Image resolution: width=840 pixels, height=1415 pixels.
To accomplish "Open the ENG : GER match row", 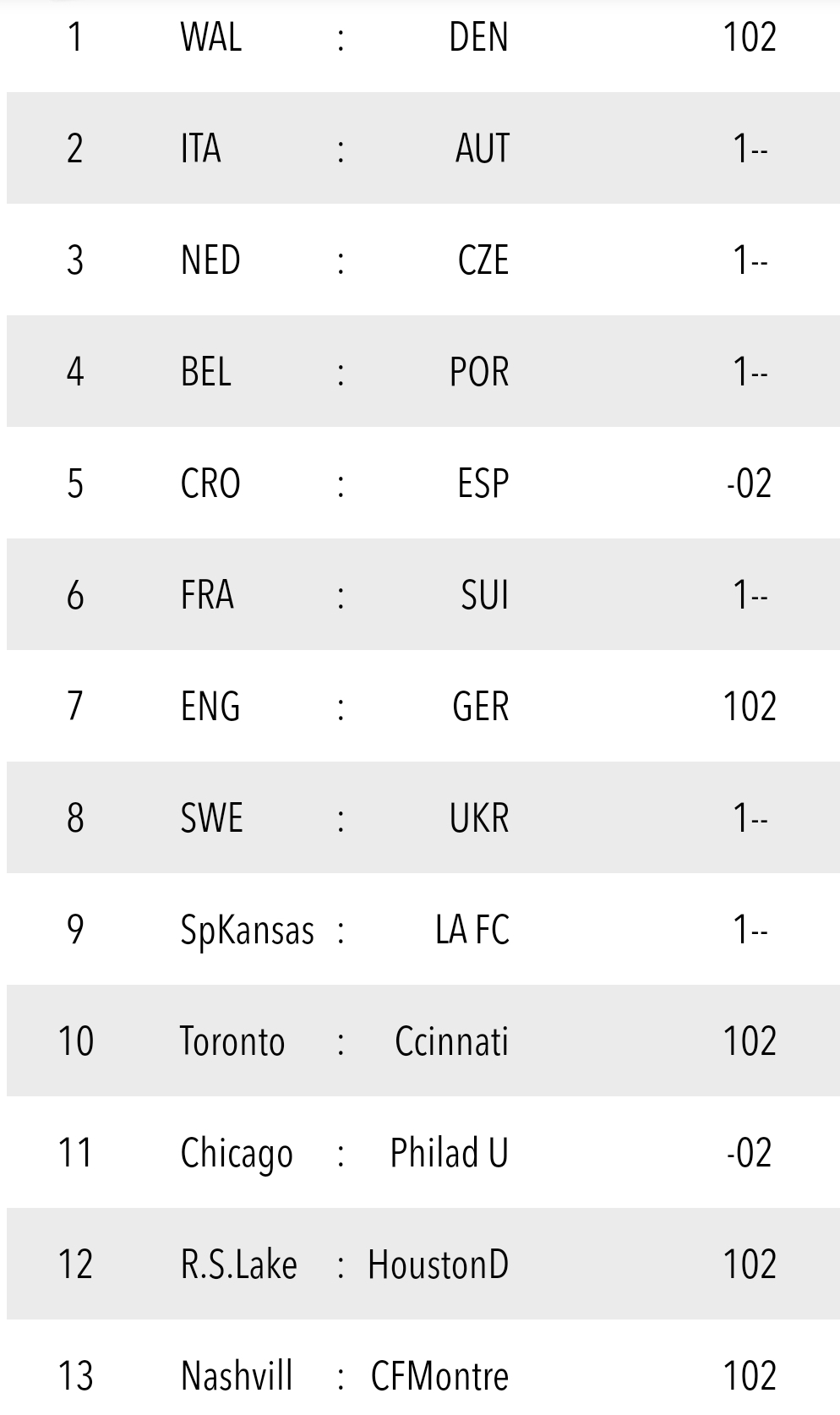I will coord(423,706).
